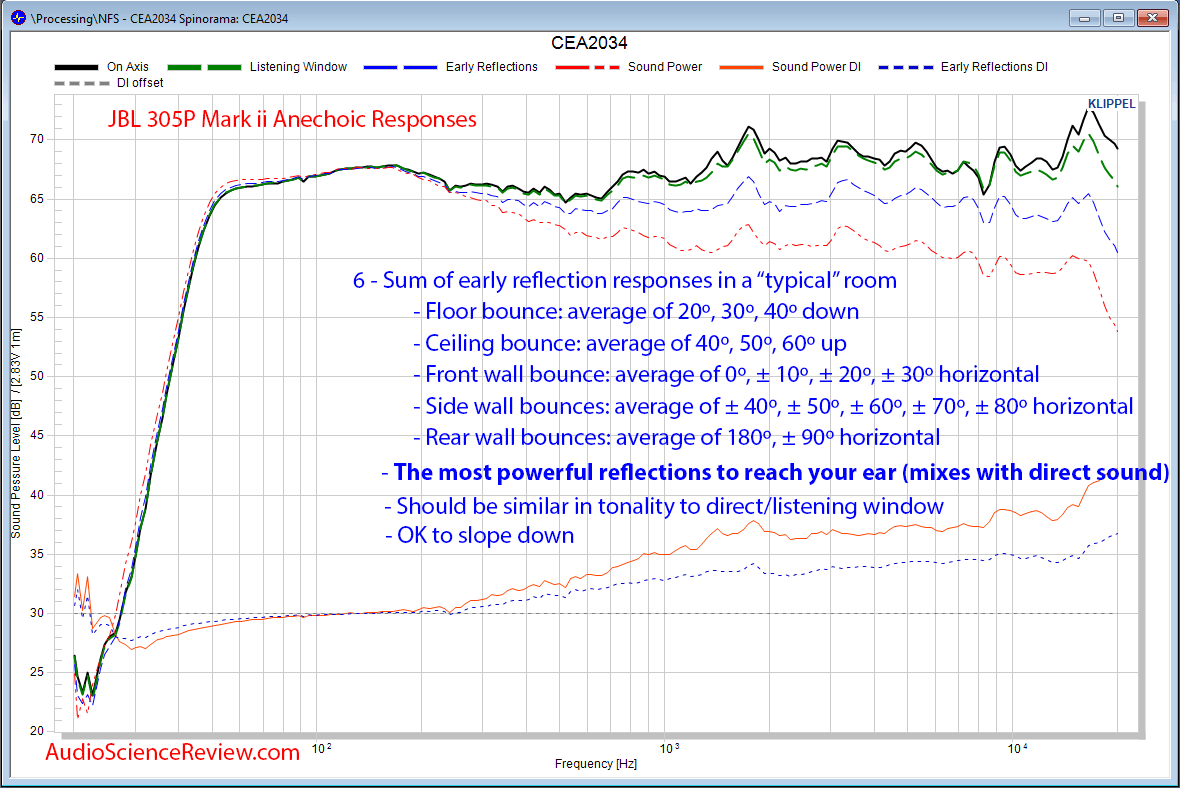The image size is (1180, 788).
Task: Click the 35 dB y-axis tick label
Action: [37, 554]
